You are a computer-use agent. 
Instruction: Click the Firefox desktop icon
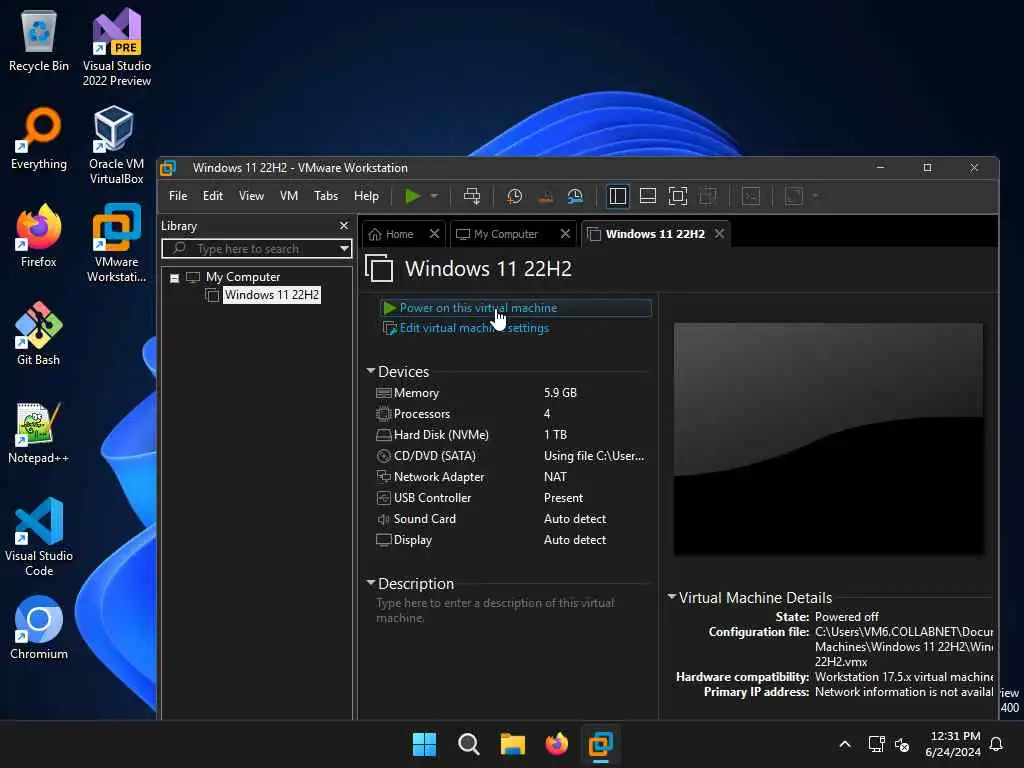[39, 236]
